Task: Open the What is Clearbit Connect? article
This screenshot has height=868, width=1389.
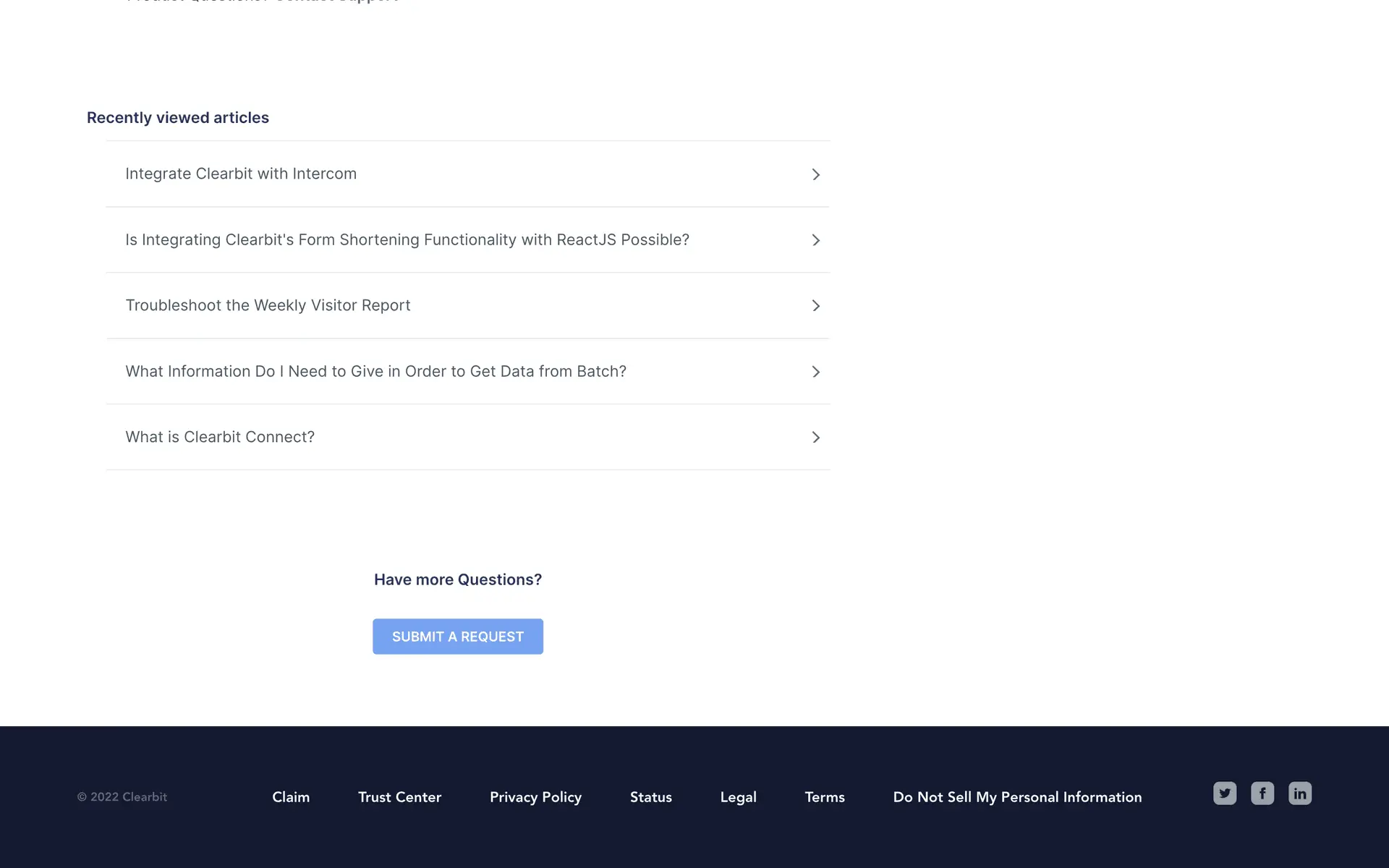Action: [220, 437]
